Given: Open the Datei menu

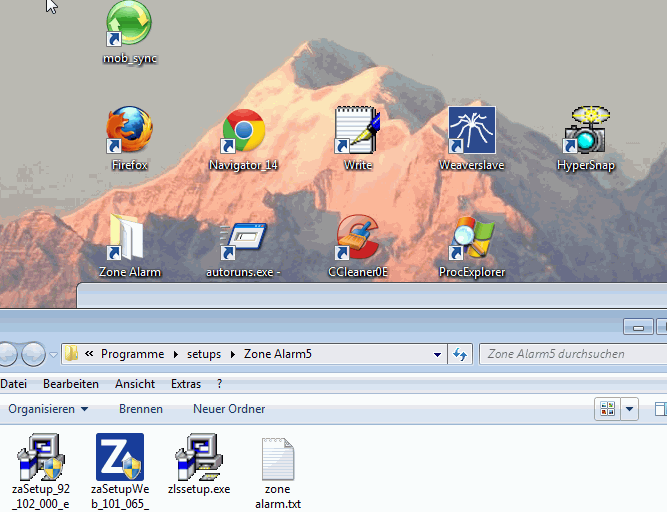Looking at the screenshot, I should coord(14,384).
